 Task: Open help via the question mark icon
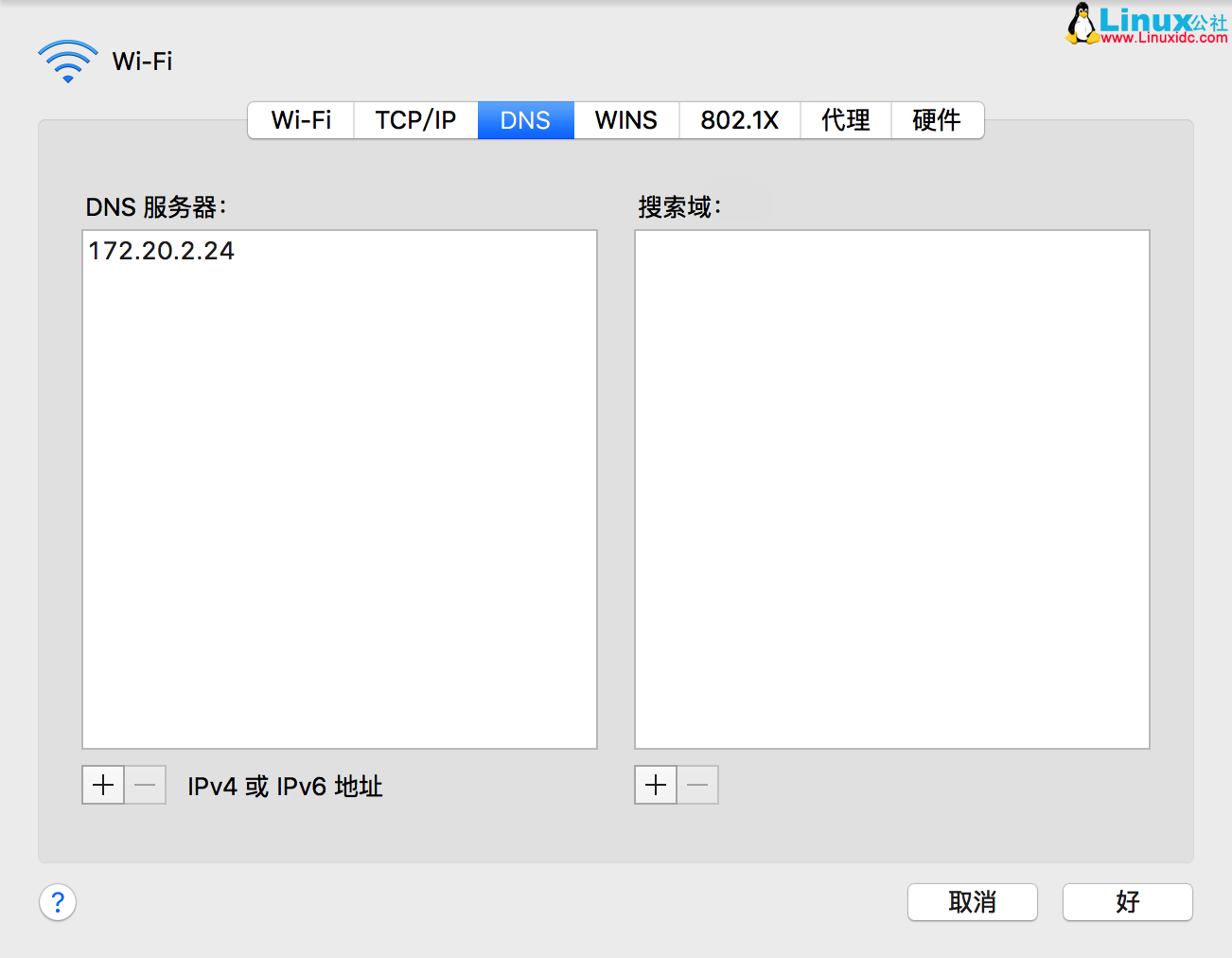tap(57, 902)
